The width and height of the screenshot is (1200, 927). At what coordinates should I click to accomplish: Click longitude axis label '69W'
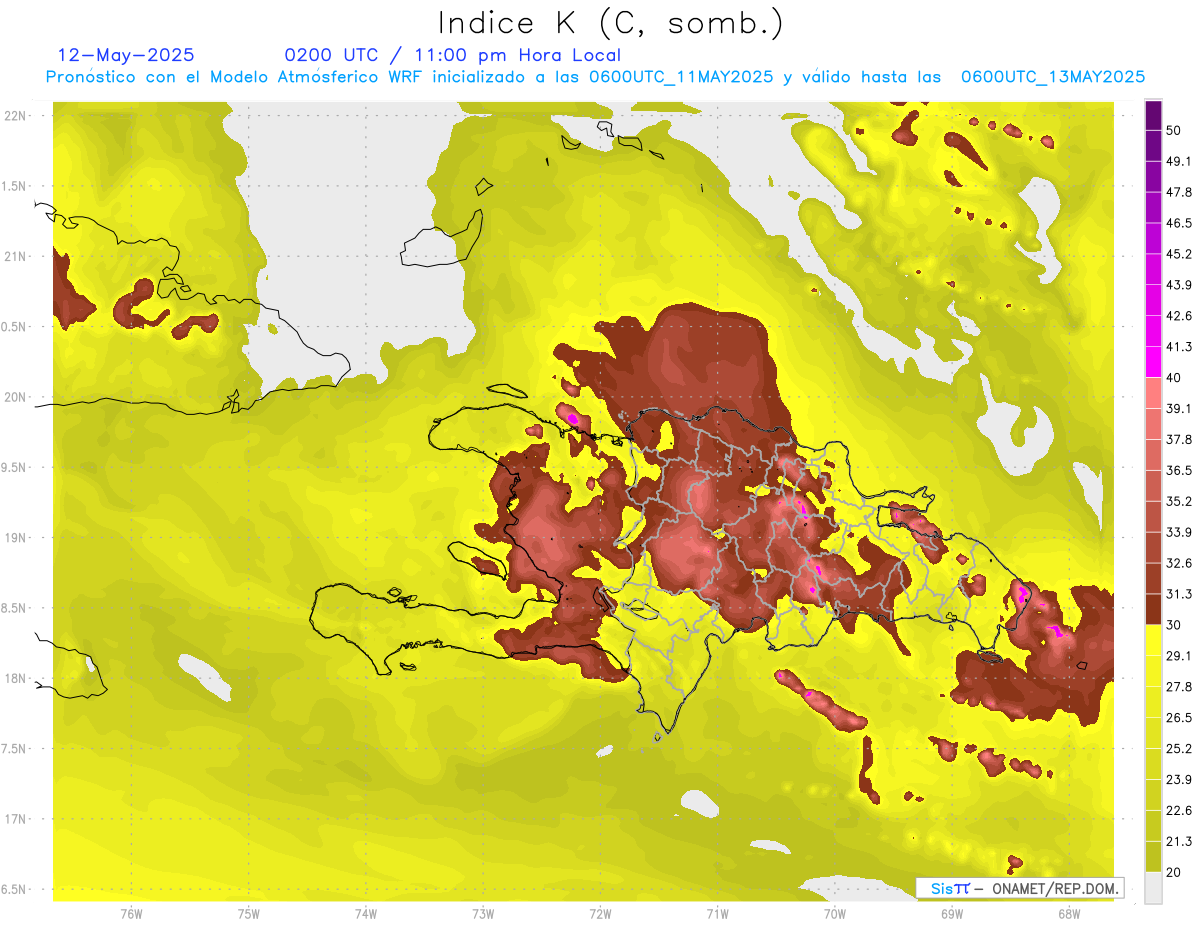[951, 913]
